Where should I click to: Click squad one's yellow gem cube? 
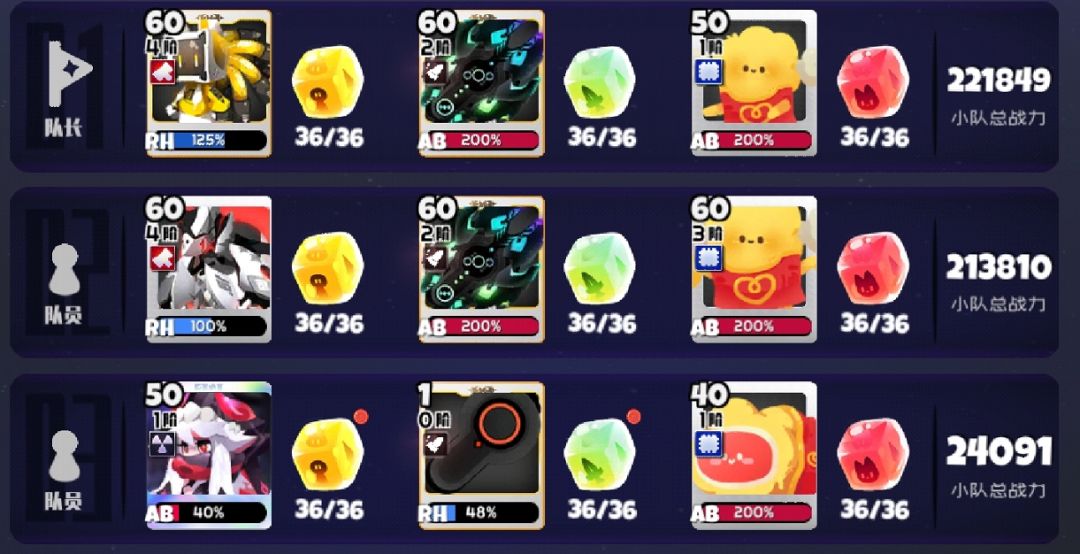click(328, 81)
